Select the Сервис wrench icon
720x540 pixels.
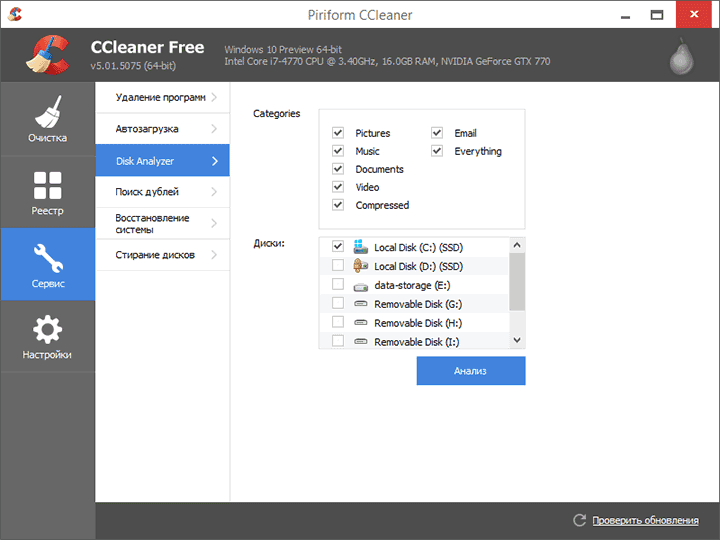coord(48,258)
